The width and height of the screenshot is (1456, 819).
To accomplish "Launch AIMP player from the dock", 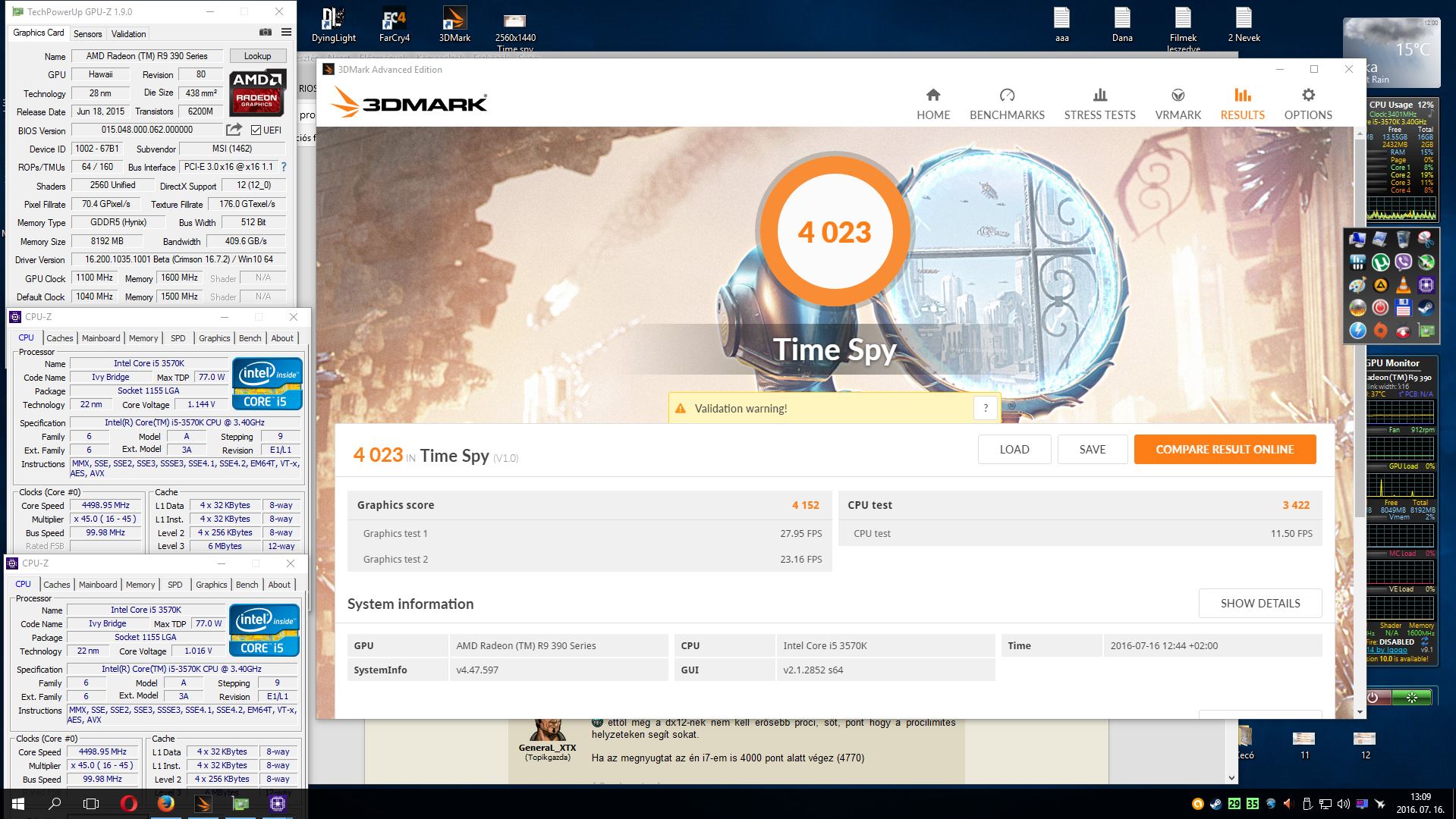I will pos(1380,285).
